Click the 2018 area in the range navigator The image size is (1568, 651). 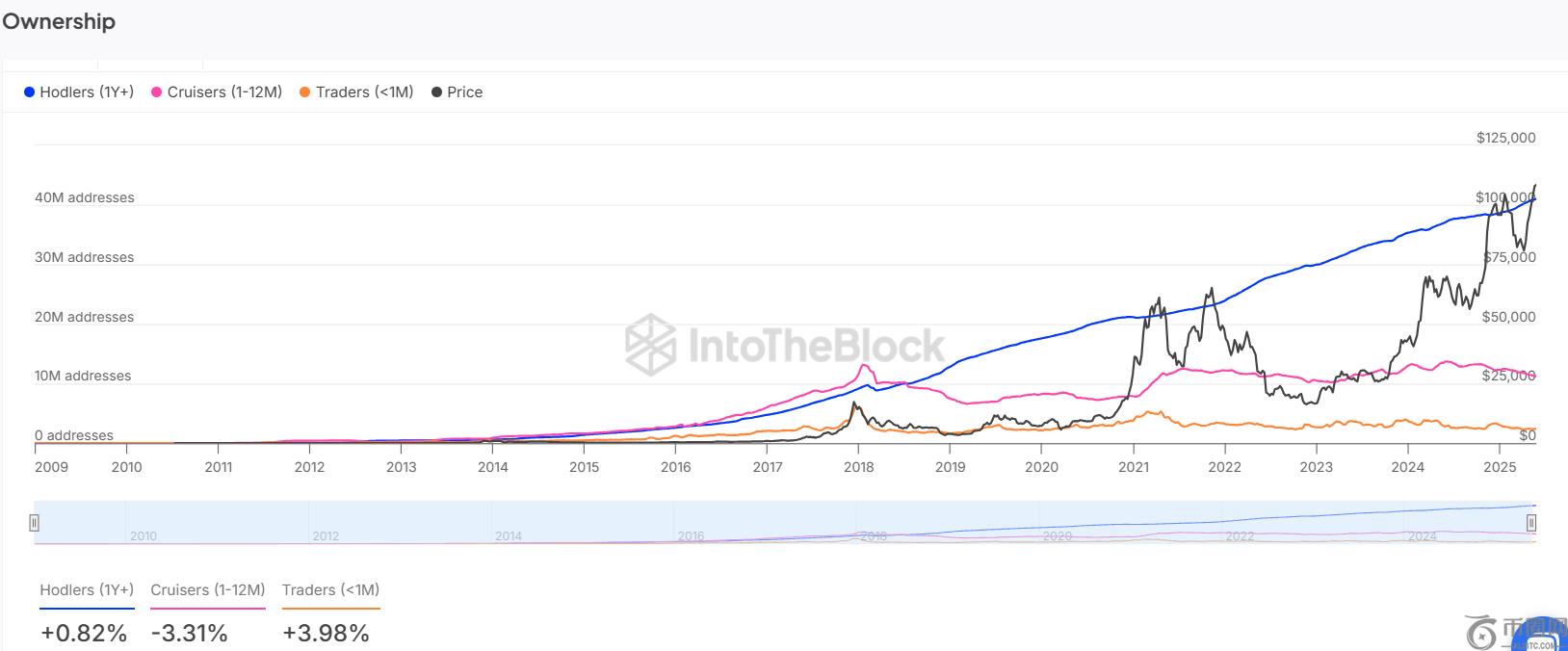tap(874, 535)
